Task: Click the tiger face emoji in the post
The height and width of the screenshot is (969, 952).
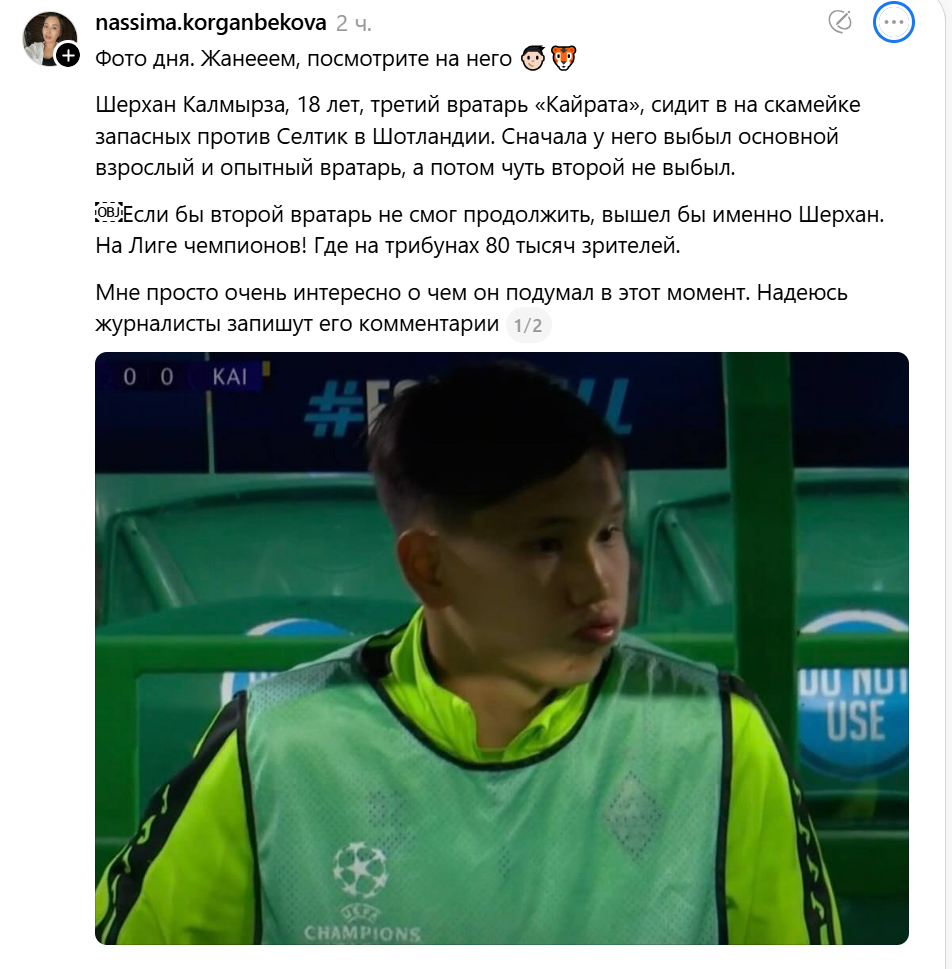Action: coord(563,59)
